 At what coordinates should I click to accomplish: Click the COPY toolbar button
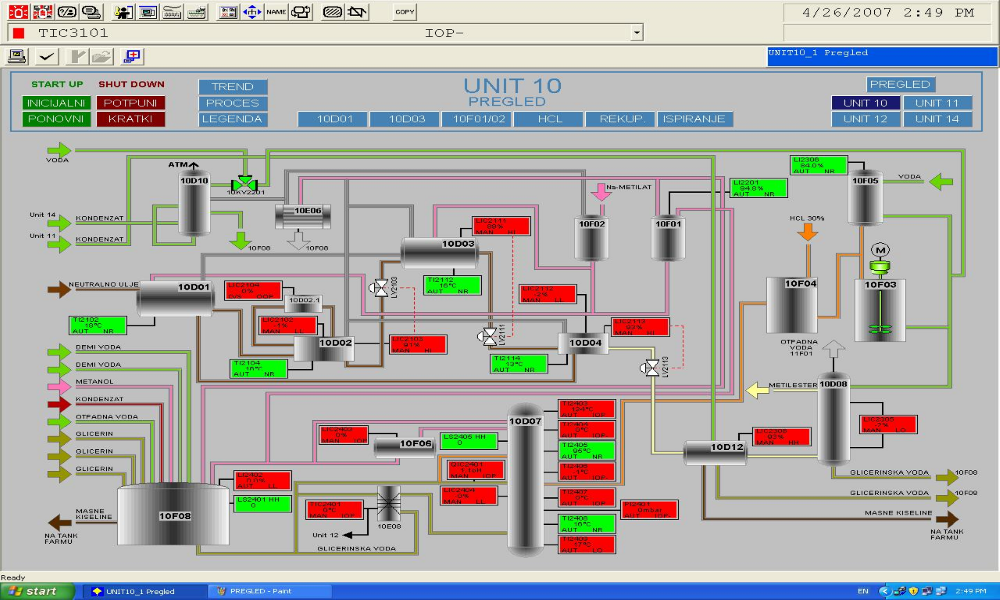point(404,12)
